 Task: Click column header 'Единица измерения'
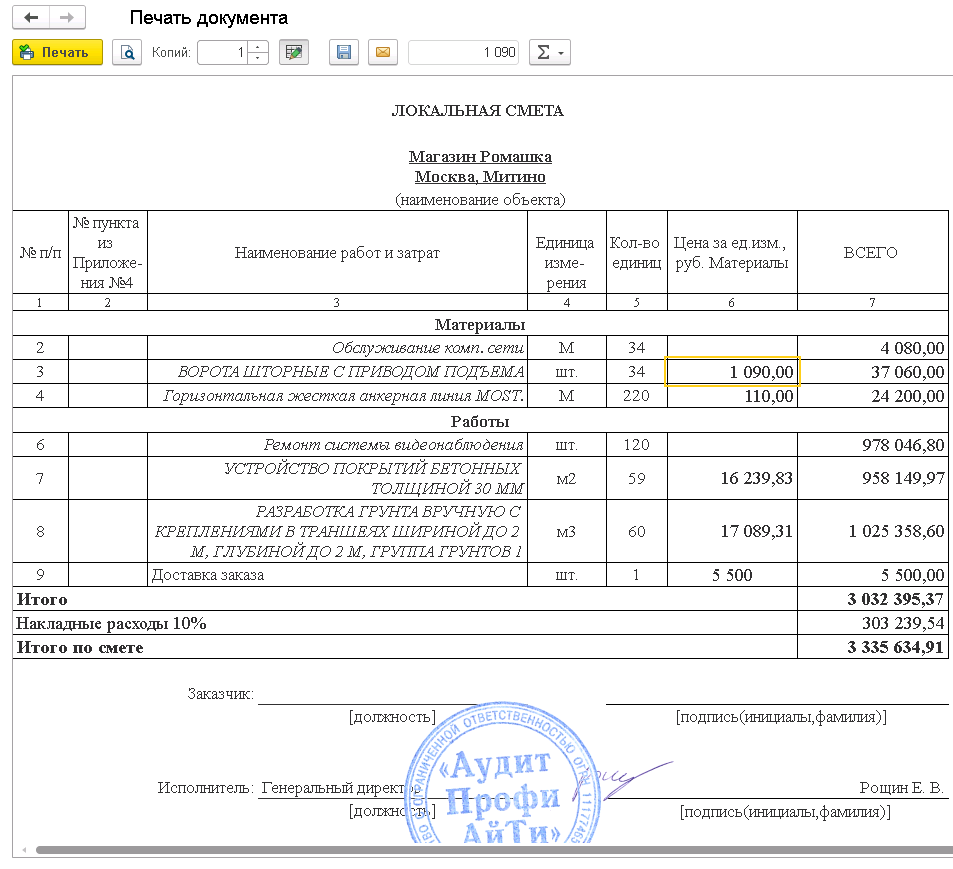[566, 252]
